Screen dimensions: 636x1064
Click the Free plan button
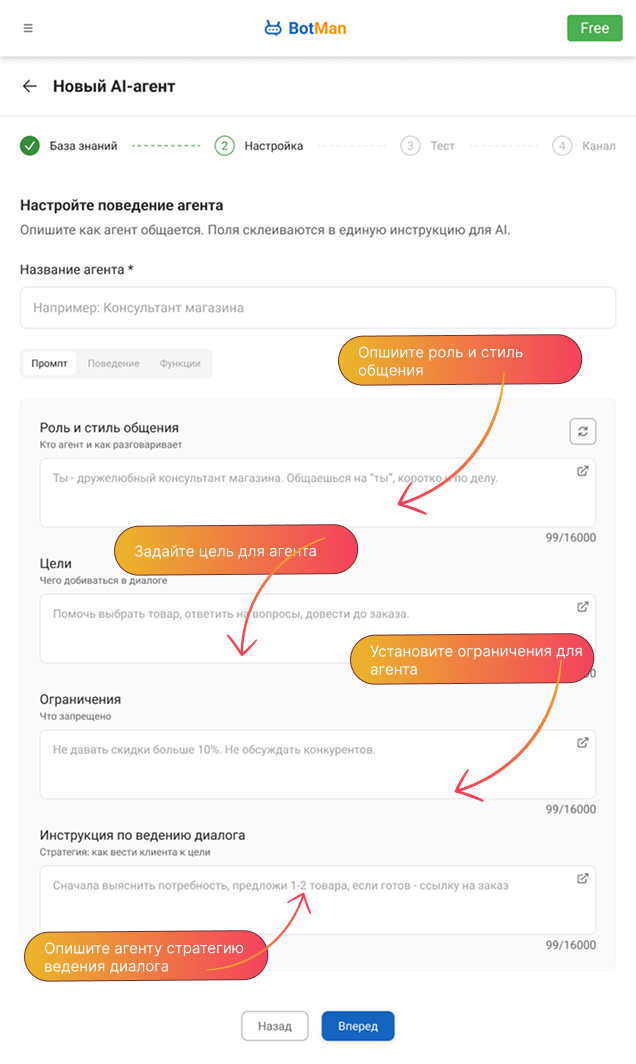pyautogui.click(x=594, y=28)
